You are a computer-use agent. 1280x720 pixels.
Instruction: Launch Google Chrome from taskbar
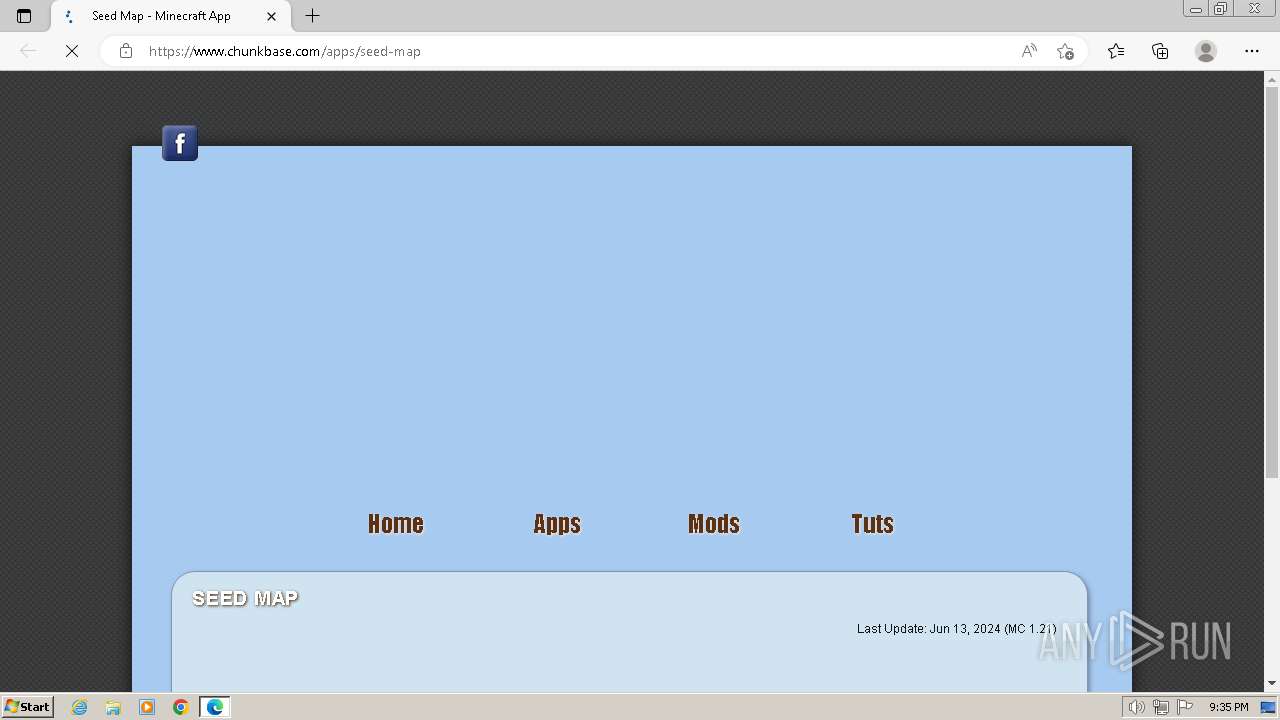181,707
